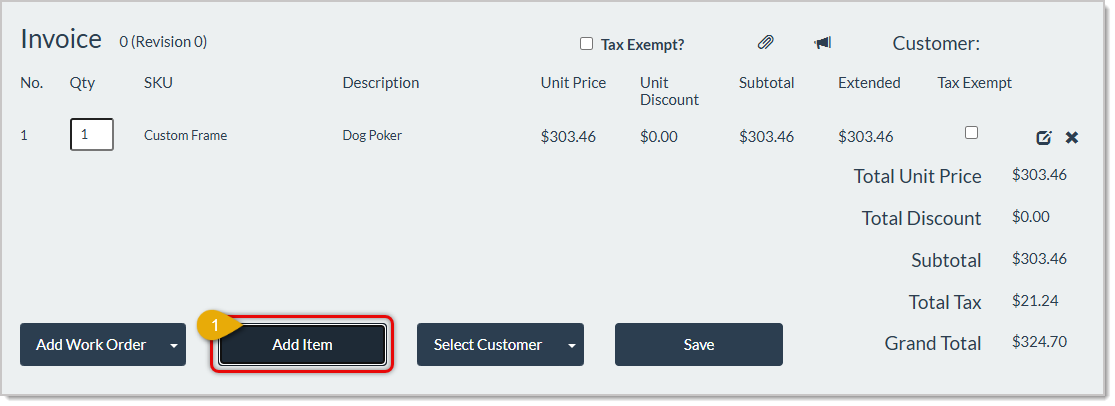Screen dimensions: 1115x406
Task: Click the Description column header
Action: coord(380,83)
